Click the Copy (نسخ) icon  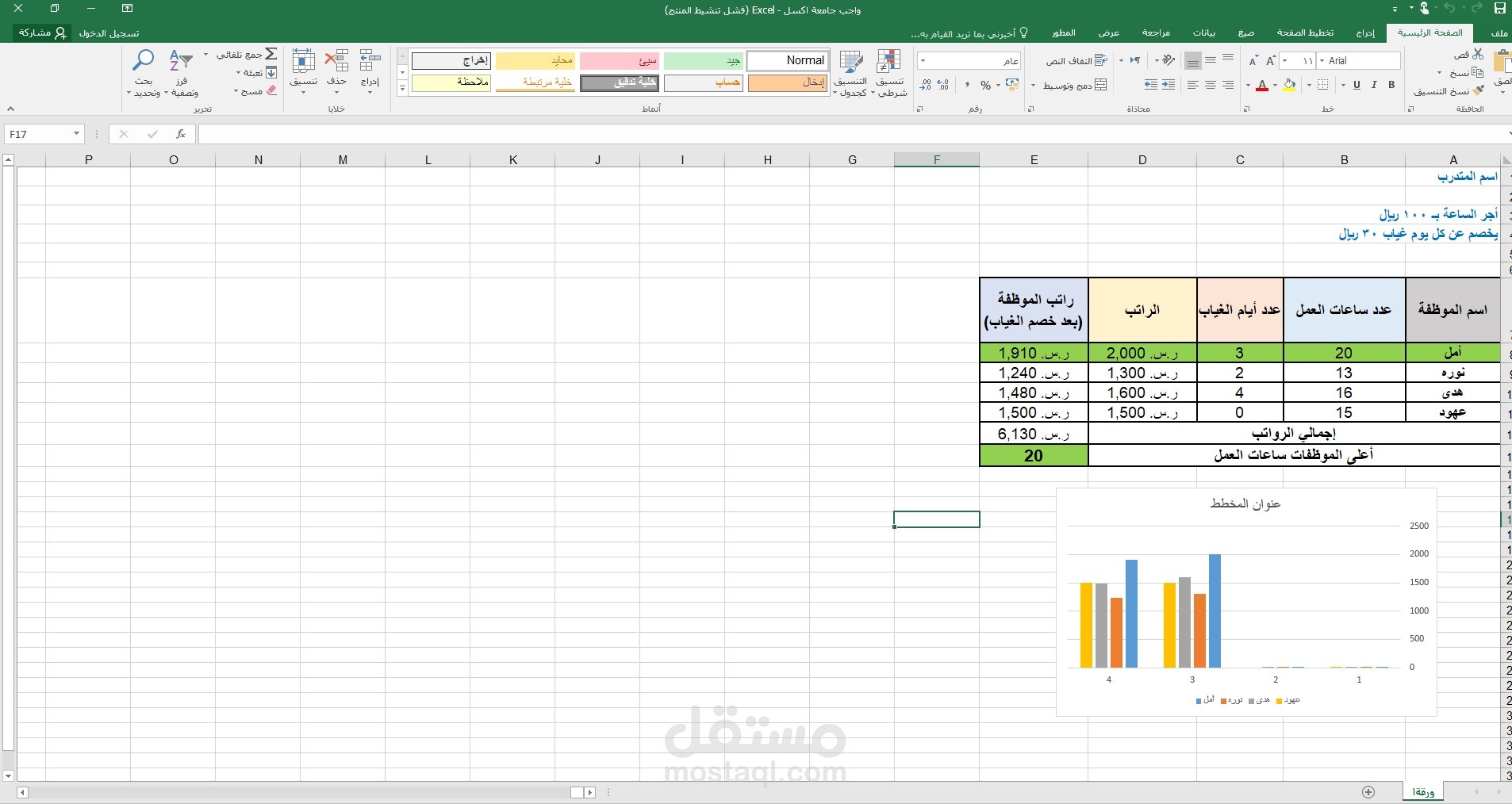point(1477,72)
